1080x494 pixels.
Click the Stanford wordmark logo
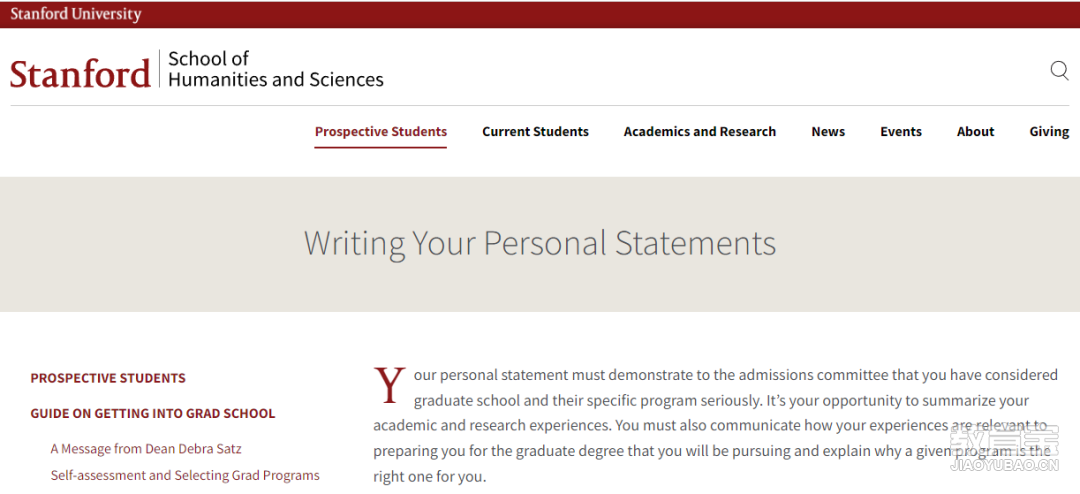80,73
